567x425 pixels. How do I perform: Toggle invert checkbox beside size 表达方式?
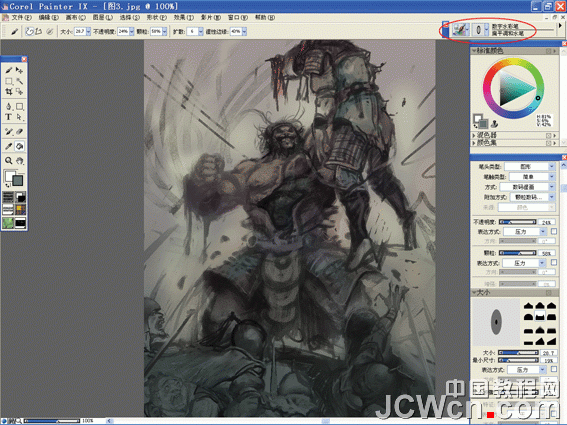(554, 369)
